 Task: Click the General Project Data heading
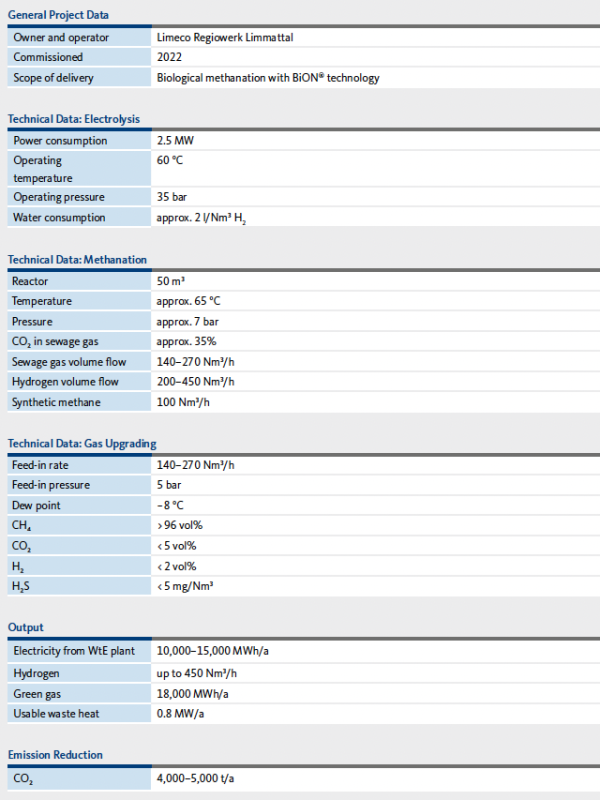click(59, 15)
